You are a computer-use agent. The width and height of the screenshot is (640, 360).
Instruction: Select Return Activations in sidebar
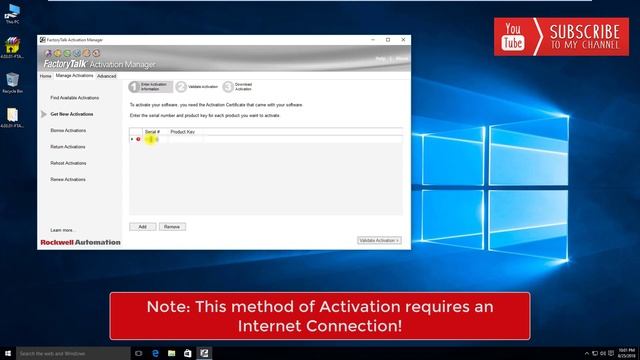click(x=68, y=147)
